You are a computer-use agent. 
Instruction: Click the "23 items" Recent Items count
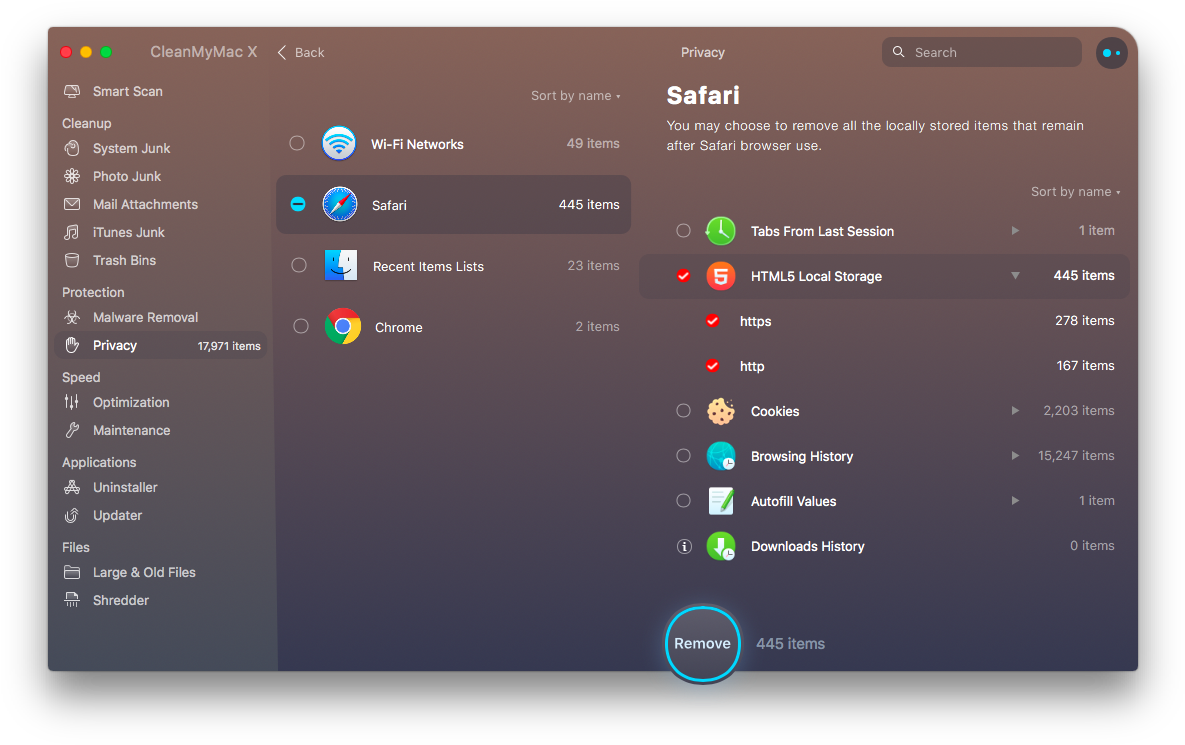coord(593,265)
